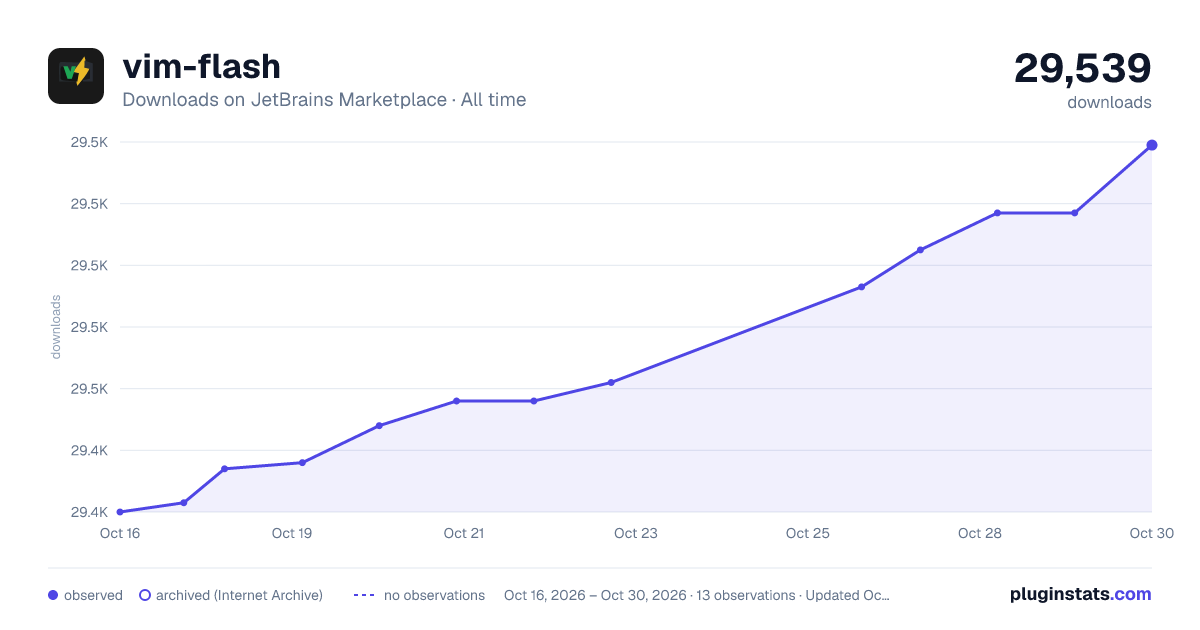The height and width of the screenshot is (630, 1200).
Task: Click the Oct 28 x-axis label
Action: (980, 533)
